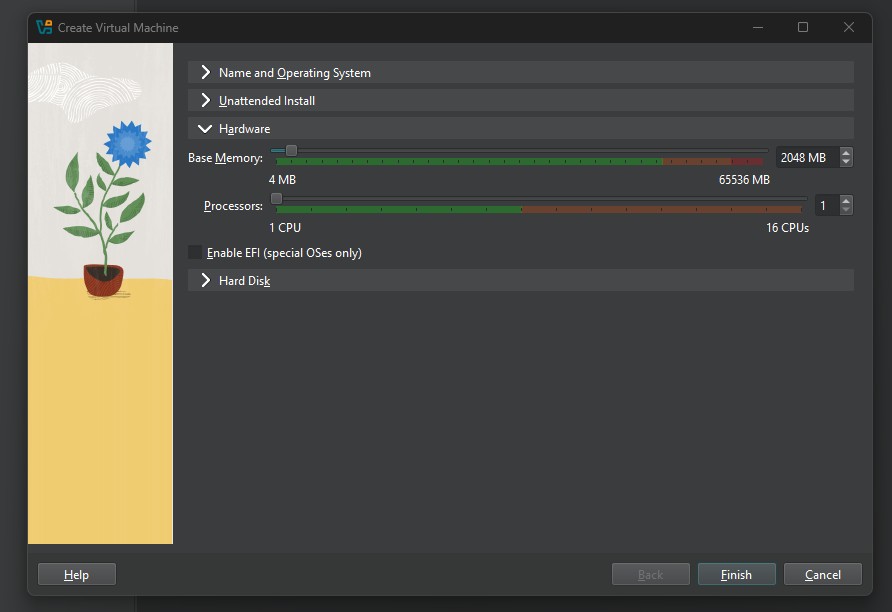Enable EFI (special OSes only) checkbox
The image size is (892, 612).
[x=195, y=253]
